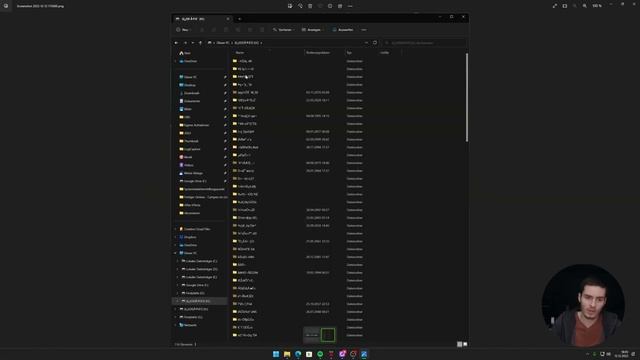Open Videos in quick access sidebar
This screenshot has width=640, height=360.
click(187, 165)
